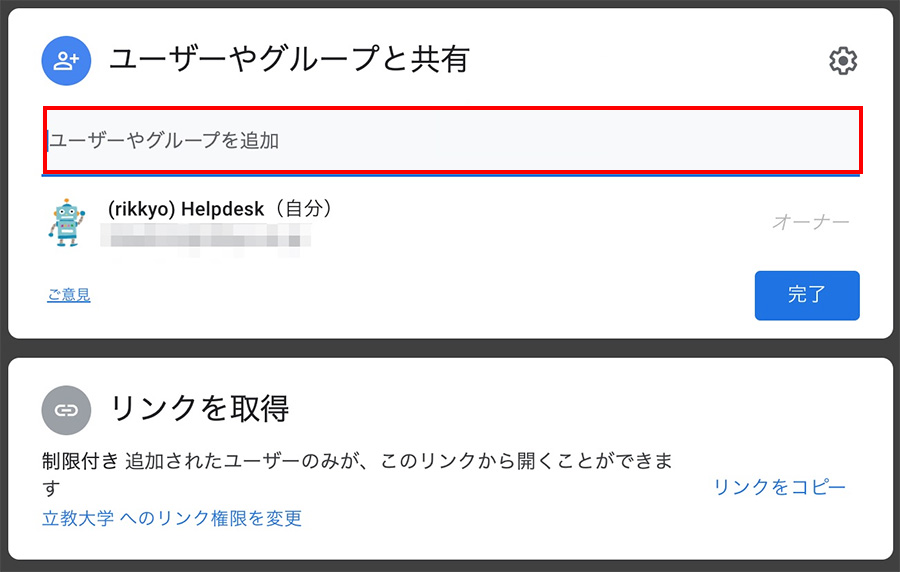
Task: Click empty space left of the 完了 button
Action: coord(422,295)
